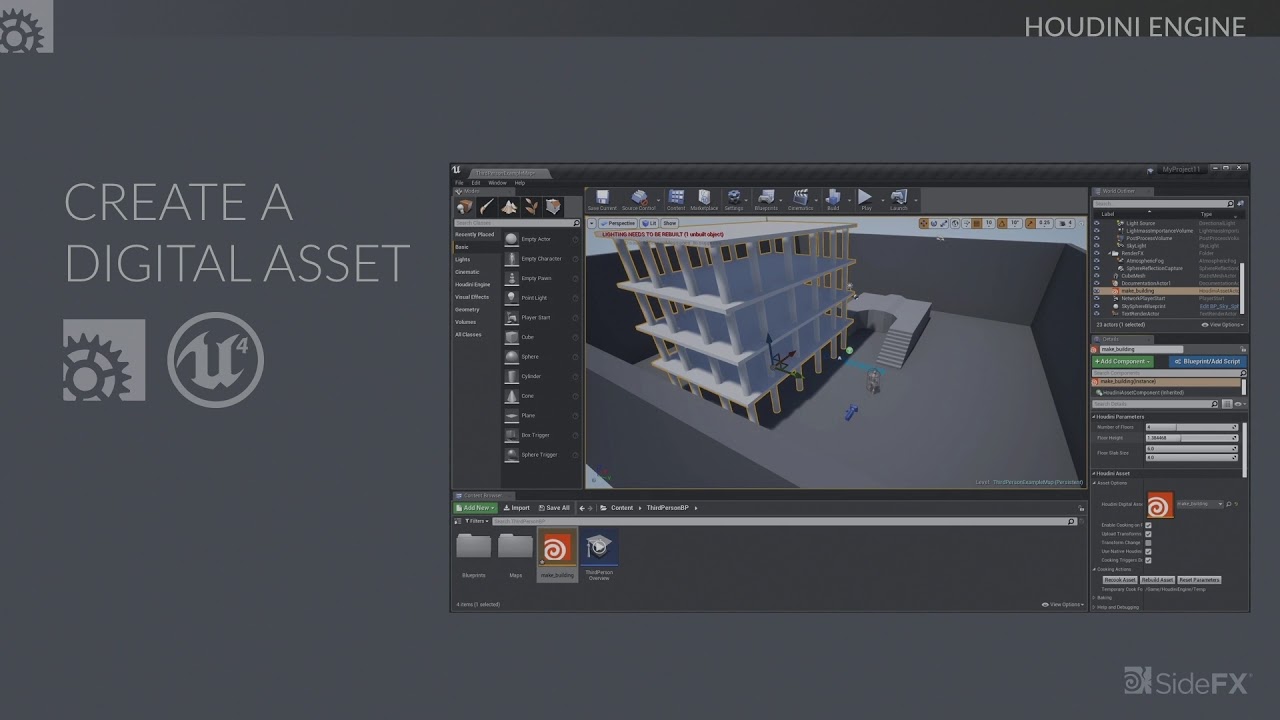The image size is (1280, 720).
Task: Toggle Transform Change checkbox
Action: (x=1148, y=543)
